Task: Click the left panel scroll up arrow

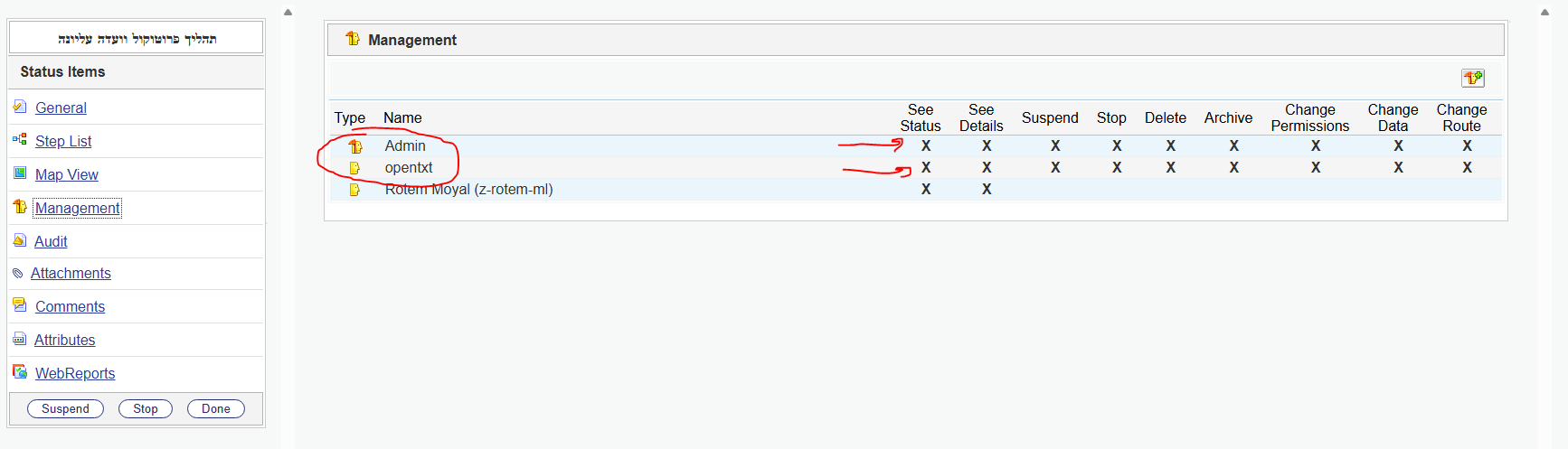Action: tap(288, 13)
